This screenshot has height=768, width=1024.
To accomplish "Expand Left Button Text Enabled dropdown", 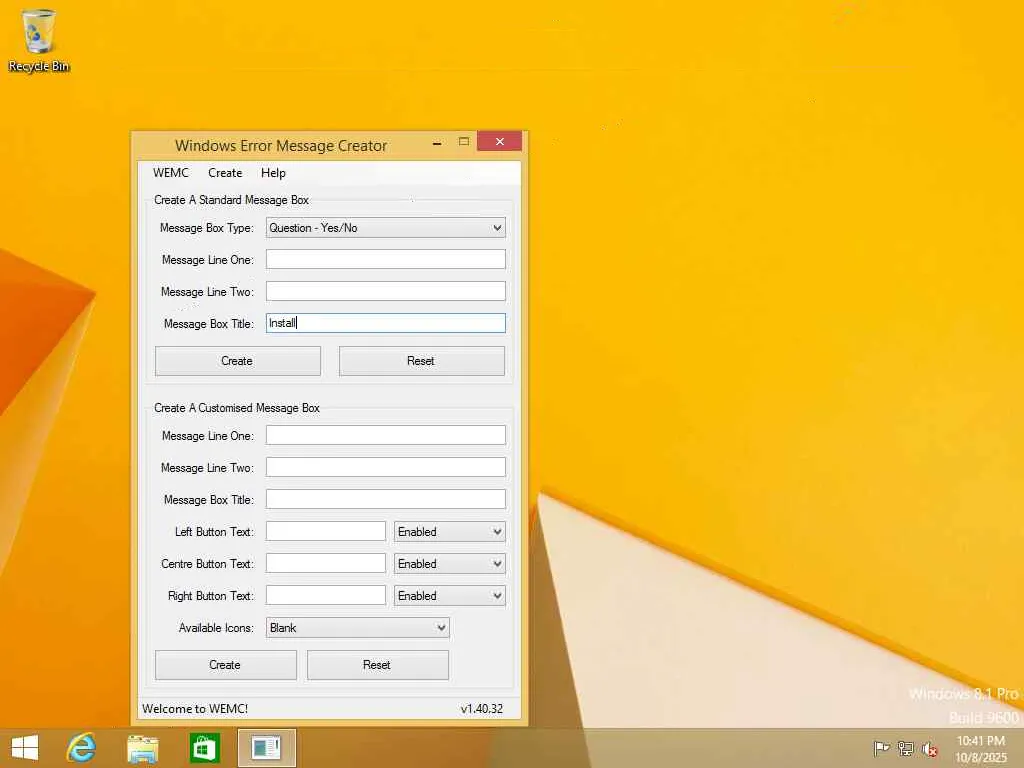I will coord(450,532).
